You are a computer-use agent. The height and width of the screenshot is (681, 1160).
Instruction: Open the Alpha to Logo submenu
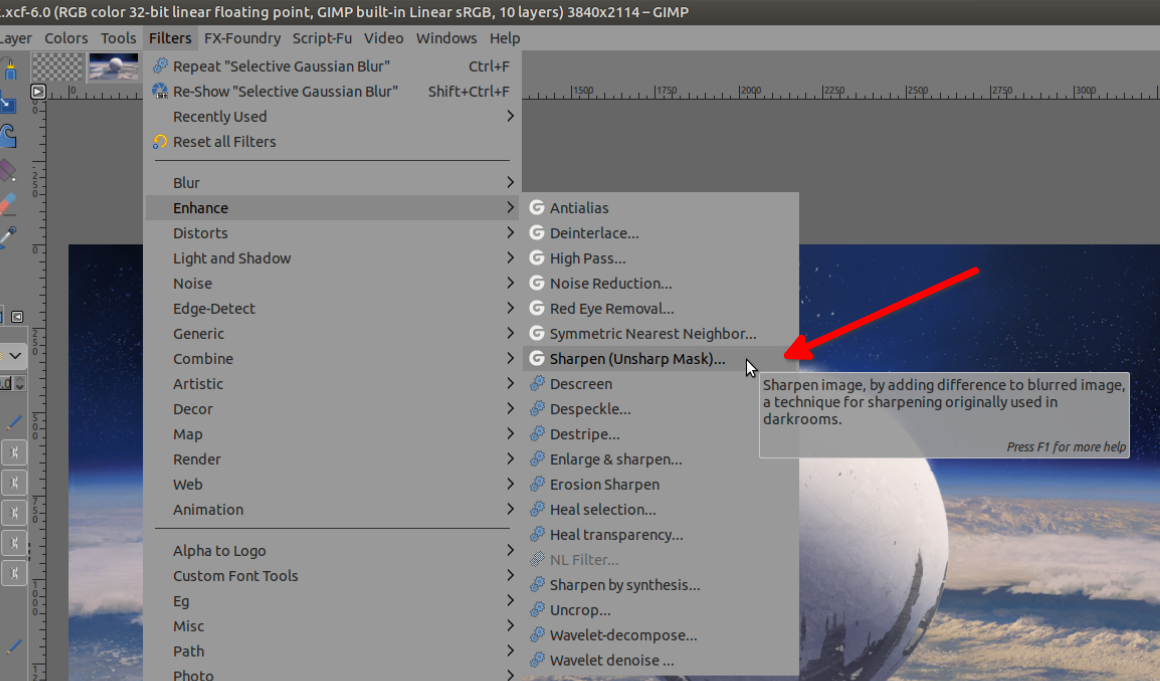click(333, 551)
